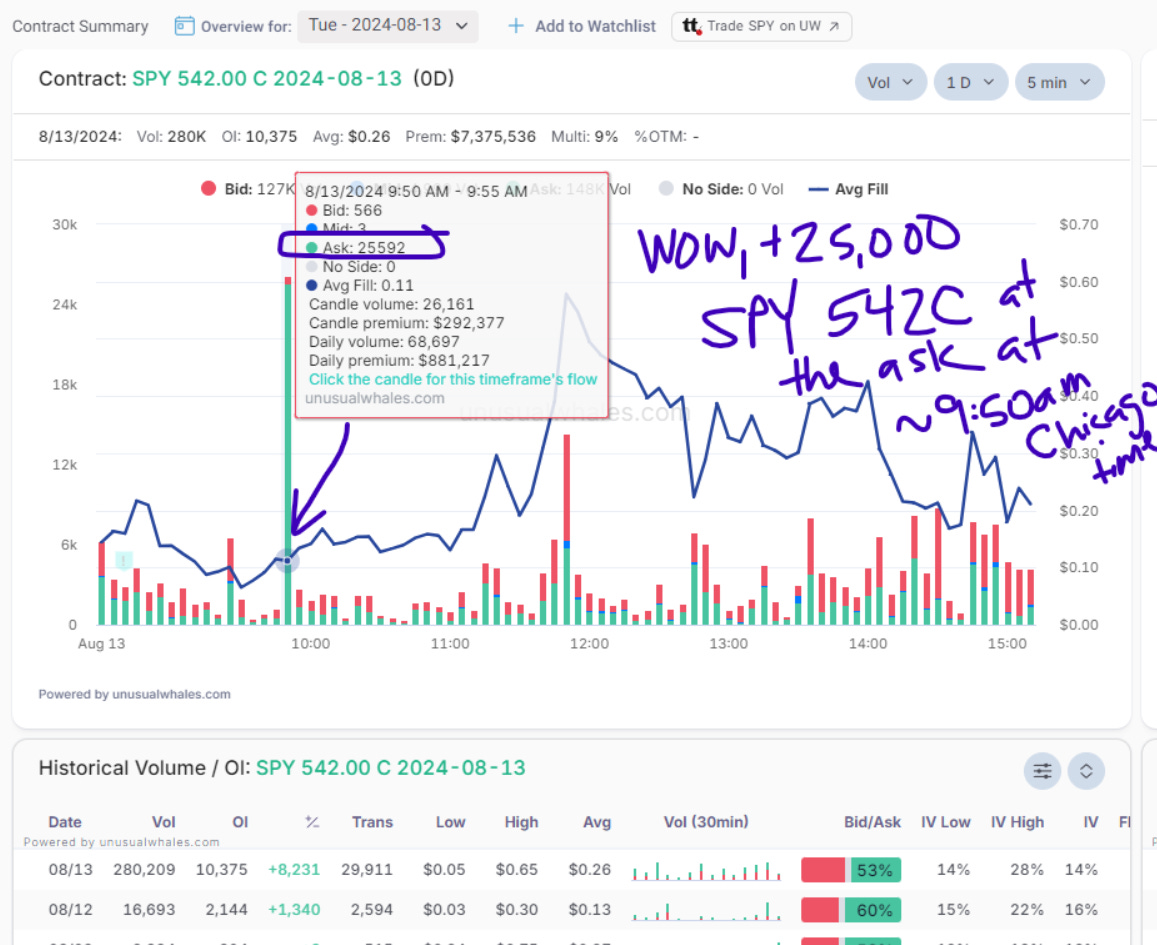The width and height of the screenshot is (1157, 945).
Task: Sort table by Low column header
Action: [450, 822]
